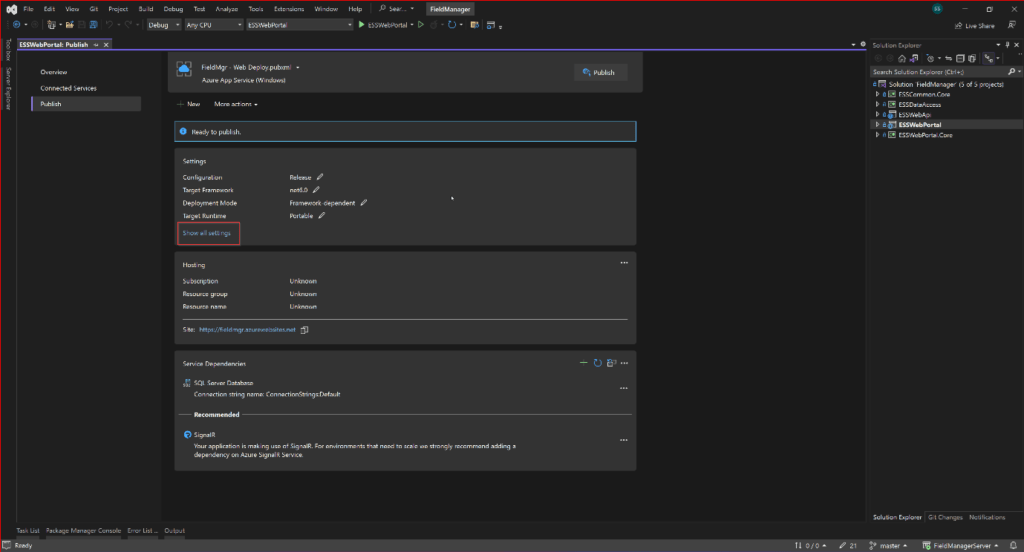Expand the ESSDataAccess project node
Screen dimensions: 1024x552
tap(877, 105)
